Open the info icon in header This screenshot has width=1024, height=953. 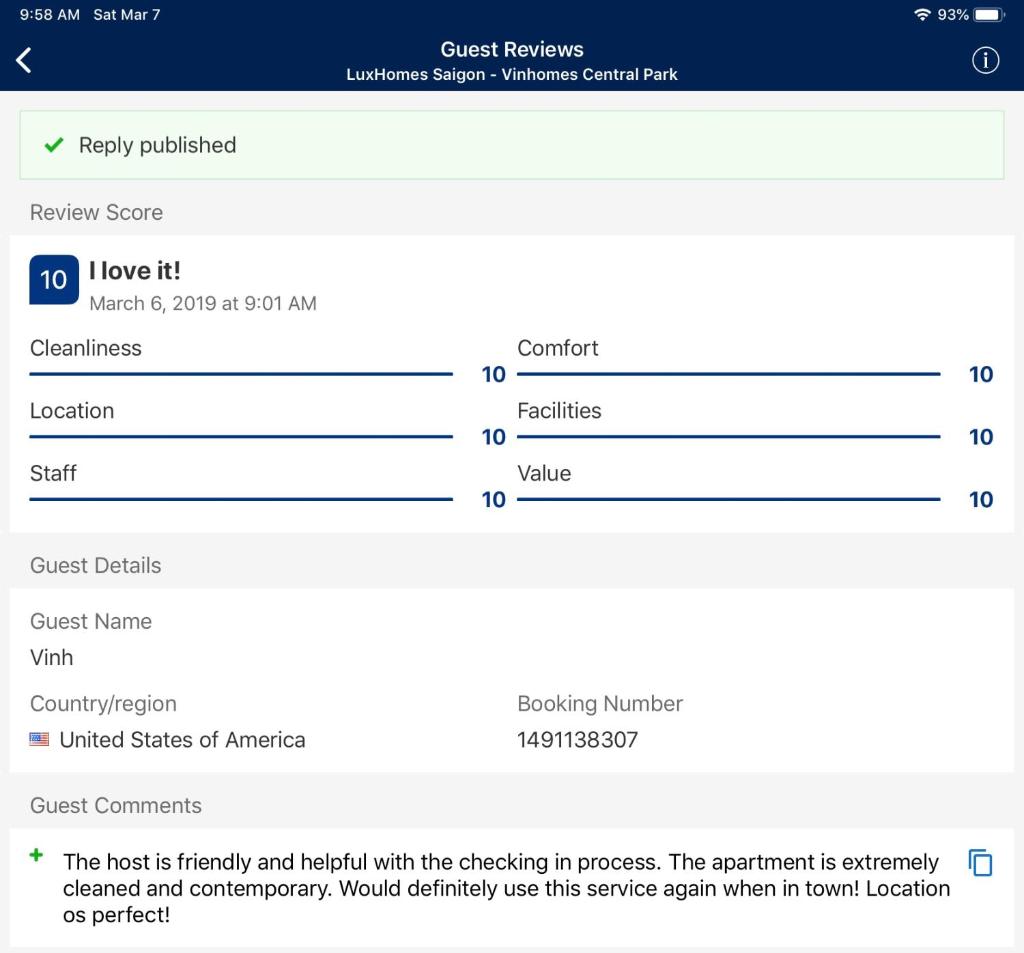(985, 60)
